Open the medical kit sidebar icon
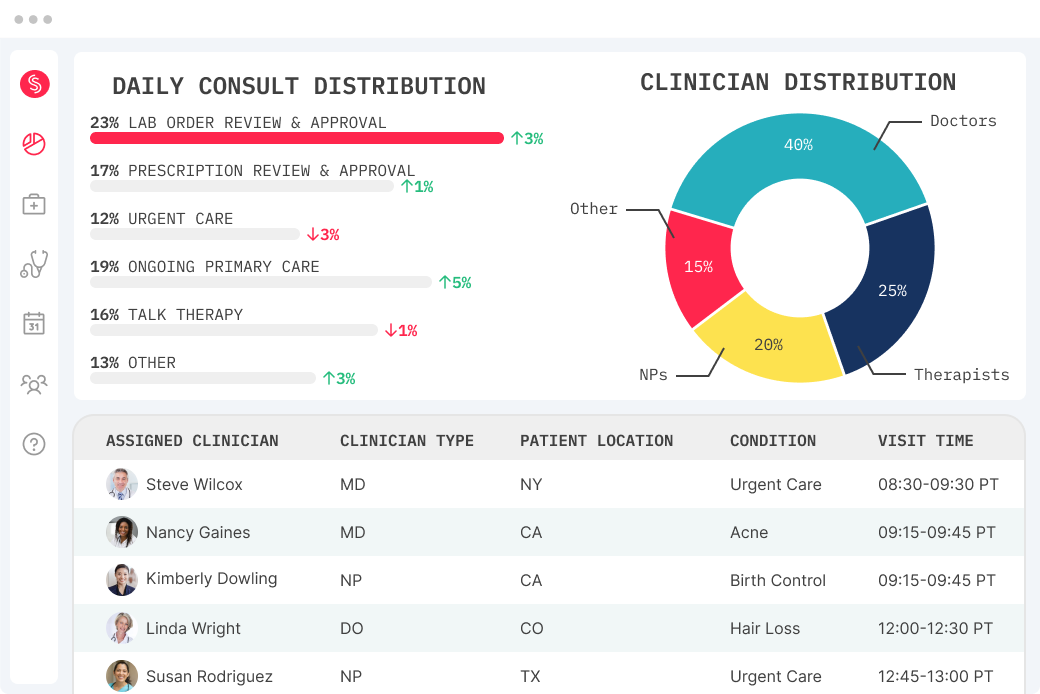 34,204
